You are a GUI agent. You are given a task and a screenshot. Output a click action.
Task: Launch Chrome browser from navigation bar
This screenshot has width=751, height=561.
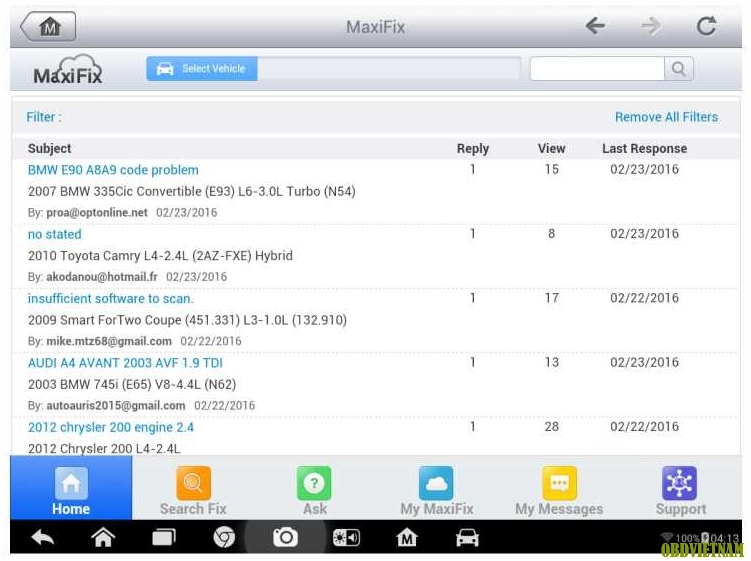224,538
